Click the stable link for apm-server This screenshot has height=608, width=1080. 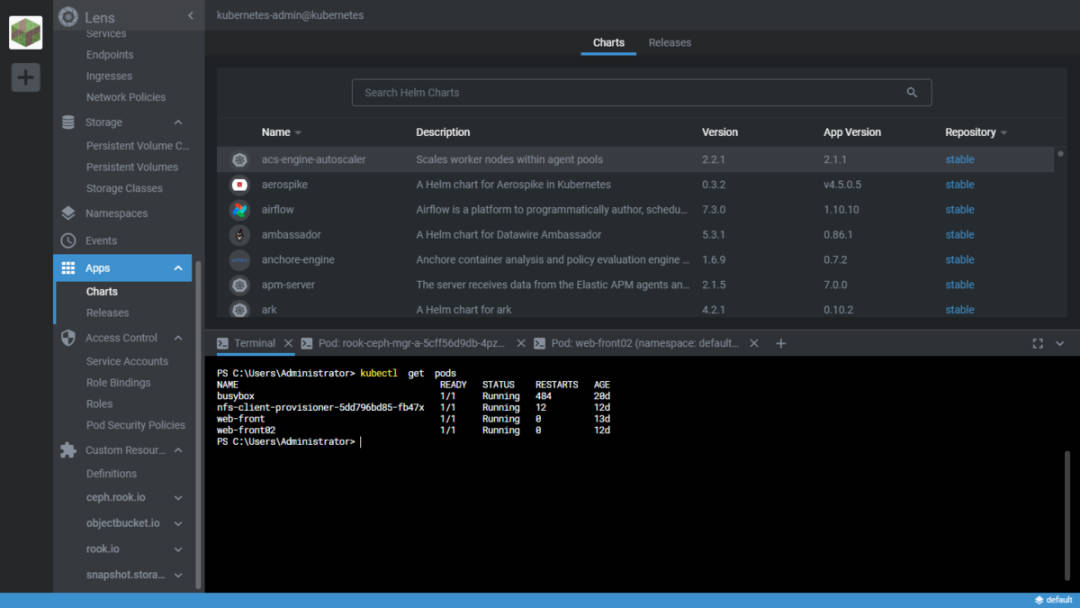959,284
